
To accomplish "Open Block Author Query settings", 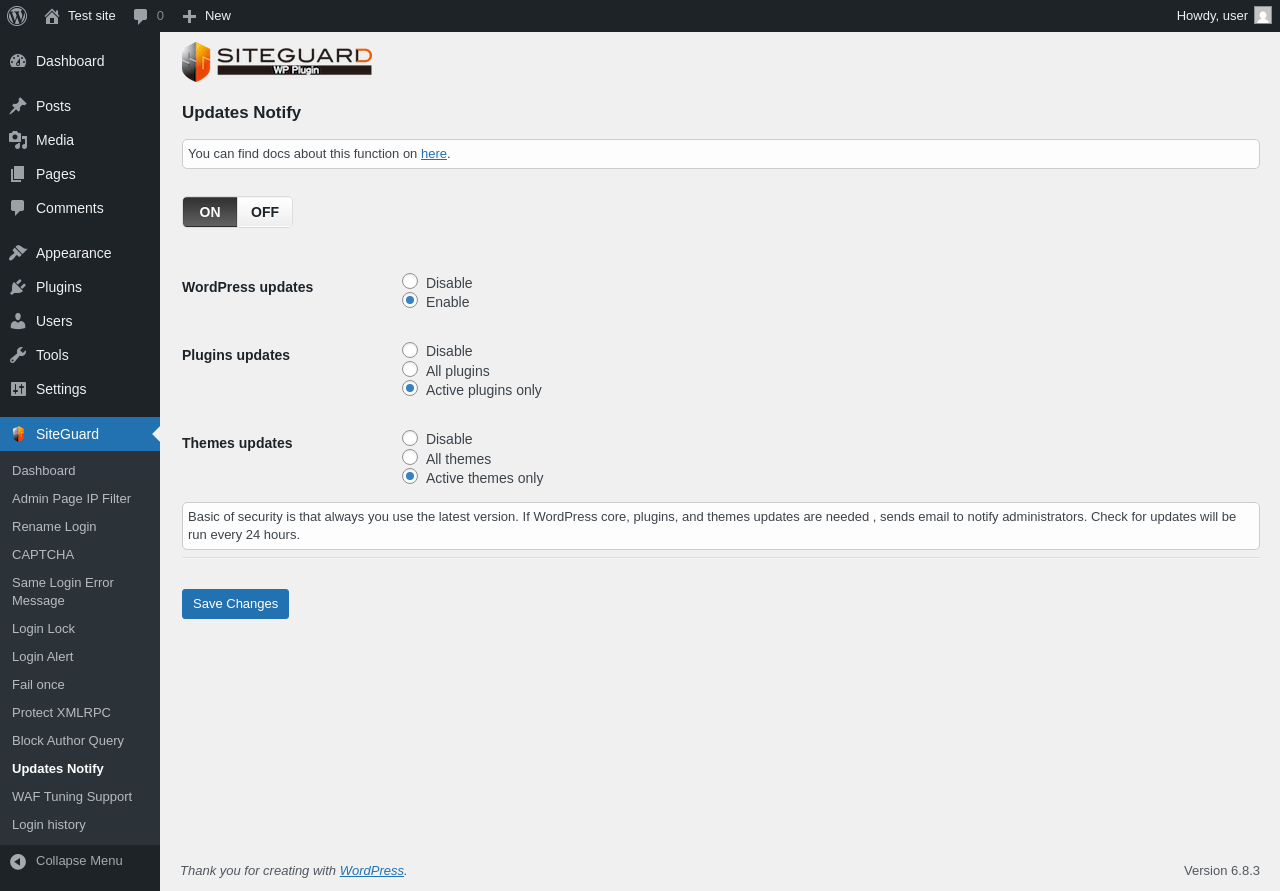I will 80,741.
